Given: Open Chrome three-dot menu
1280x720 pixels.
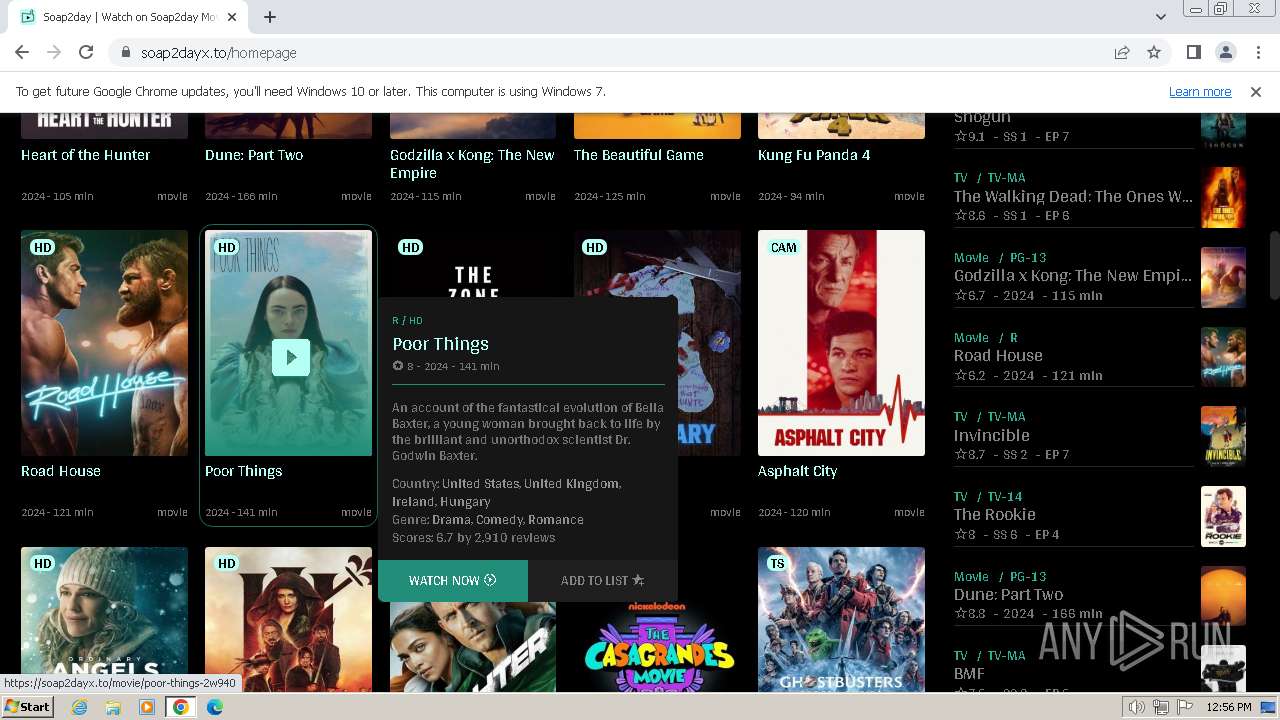Looking at the screenshot, I should pyautogui.click(x=1257, y=53).
